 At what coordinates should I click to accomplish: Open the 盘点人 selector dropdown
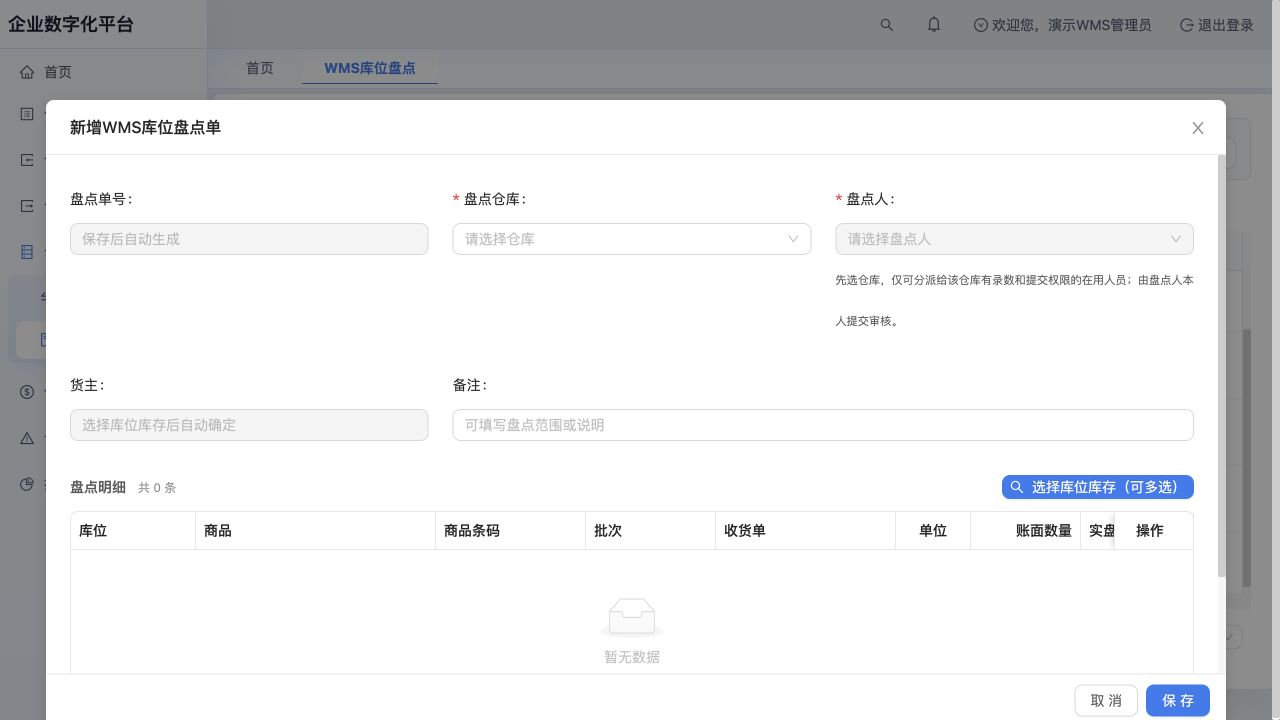[x=1015, y=239]
